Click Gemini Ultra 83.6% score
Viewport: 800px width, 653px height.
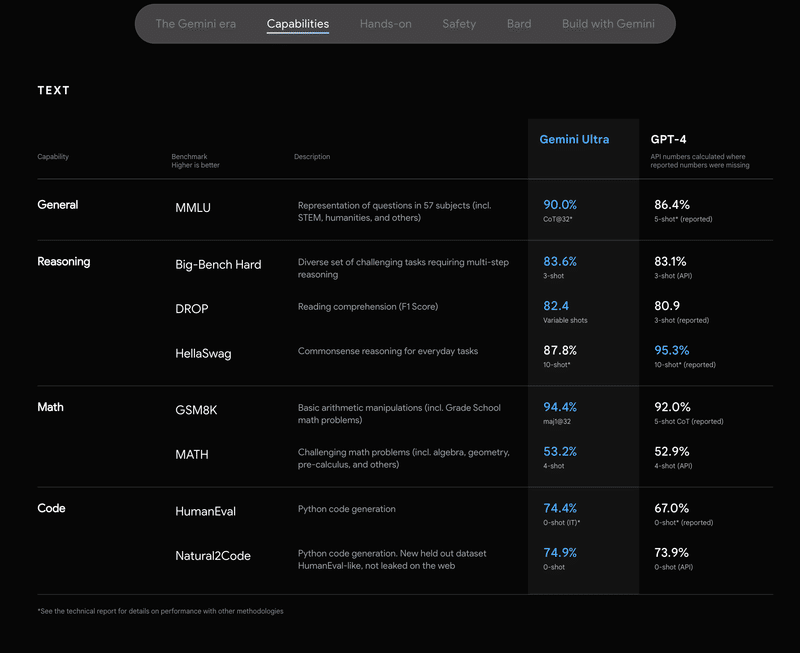(560, 261)
